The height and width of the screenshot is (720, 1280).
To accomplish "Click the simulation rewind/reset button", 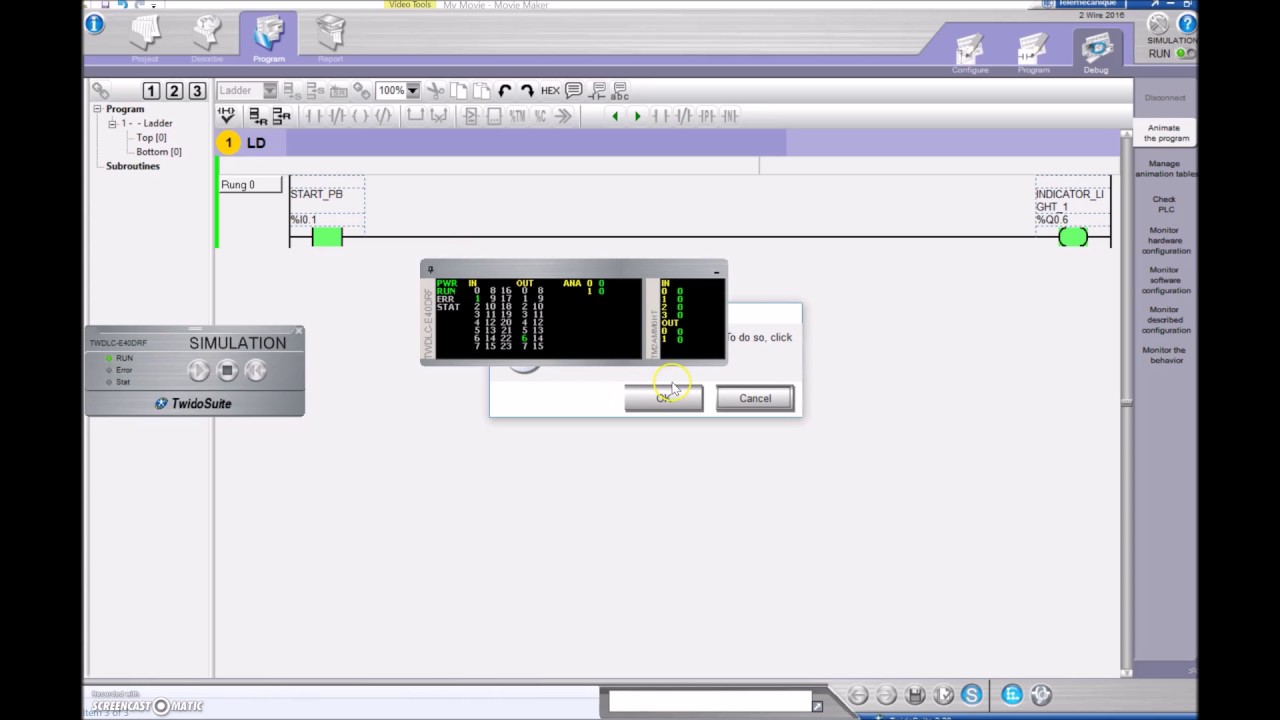I will [255, 371].
